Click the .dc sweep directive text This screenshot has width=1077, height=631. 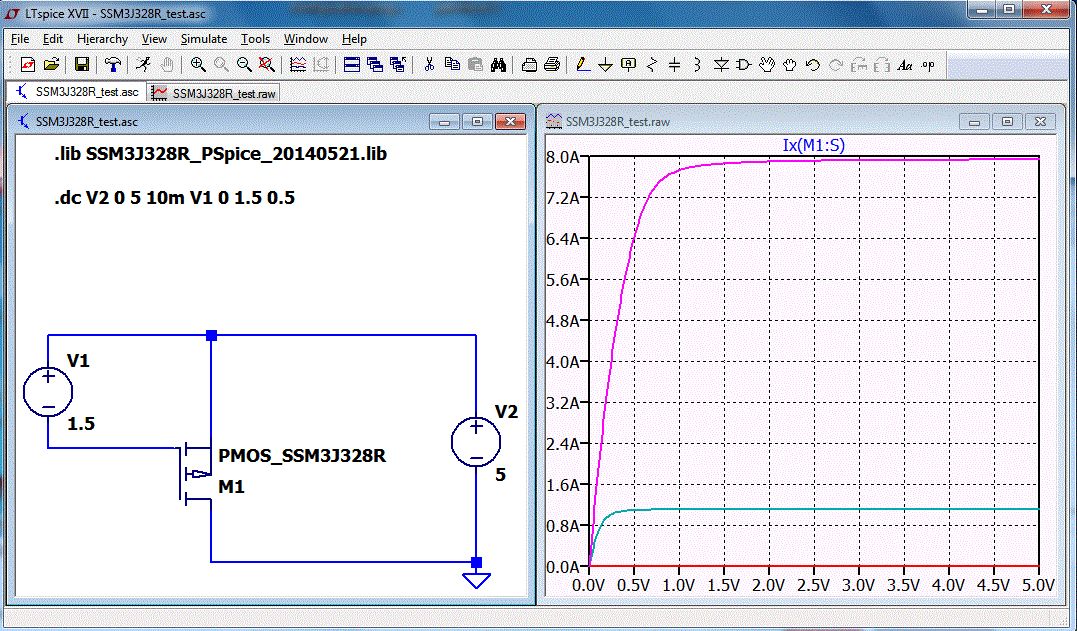tap(174, 198)
